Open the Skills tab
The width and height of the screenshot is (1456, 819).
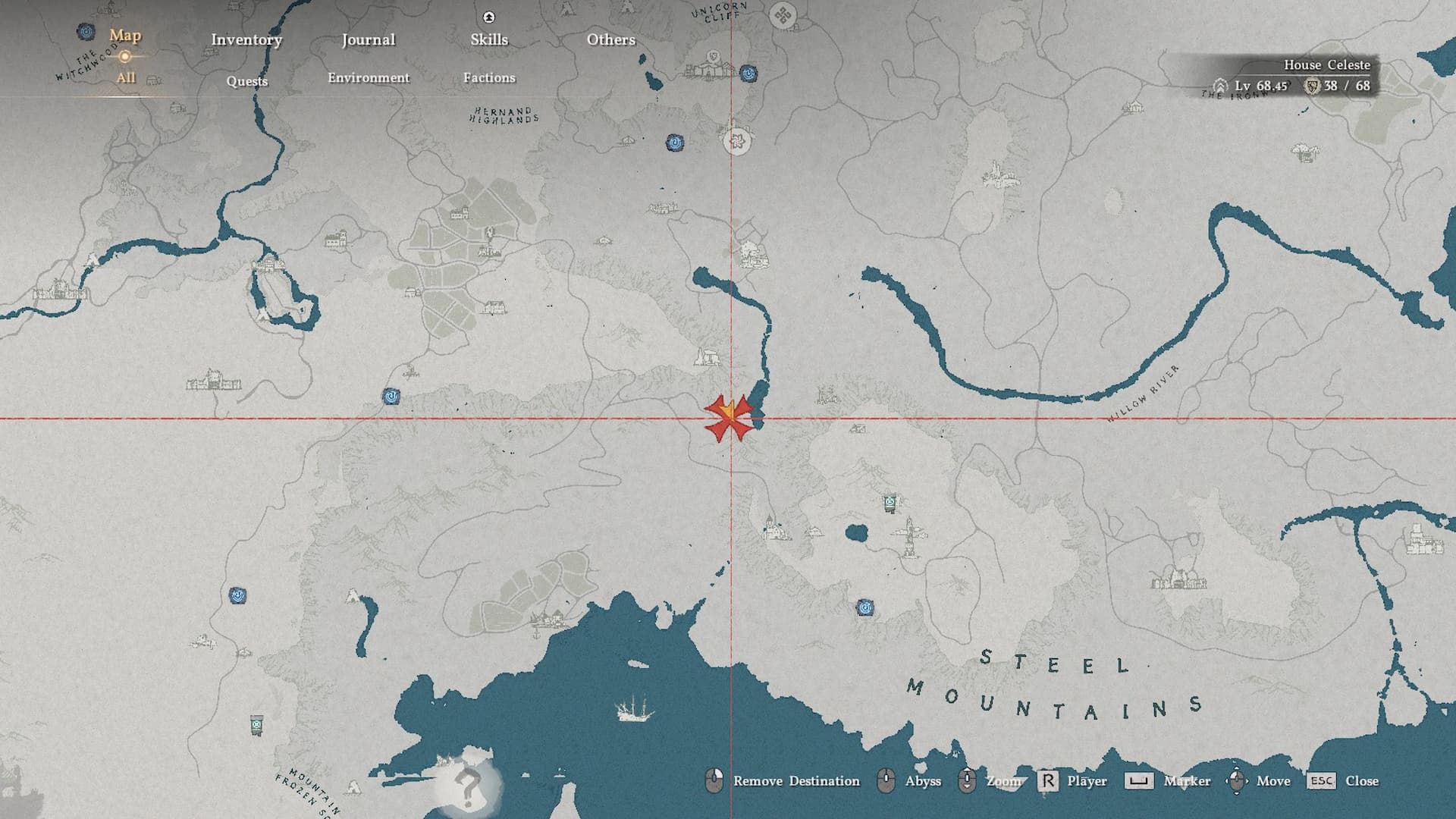[x=489, y=39]
